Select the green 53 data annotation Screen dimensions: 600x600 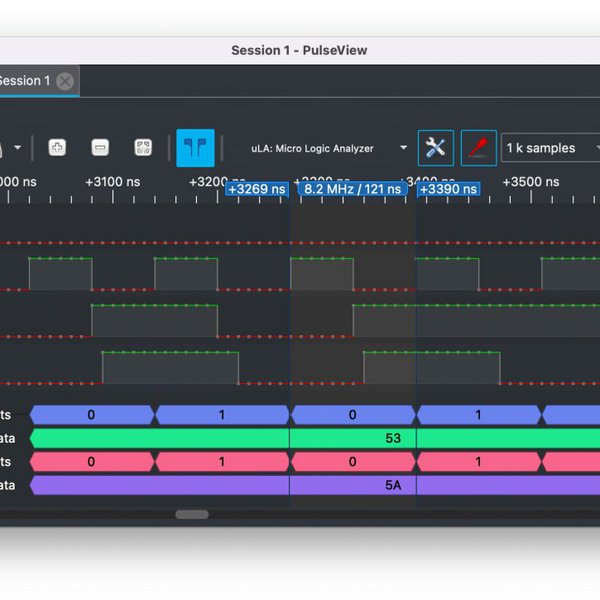(393, 438)
